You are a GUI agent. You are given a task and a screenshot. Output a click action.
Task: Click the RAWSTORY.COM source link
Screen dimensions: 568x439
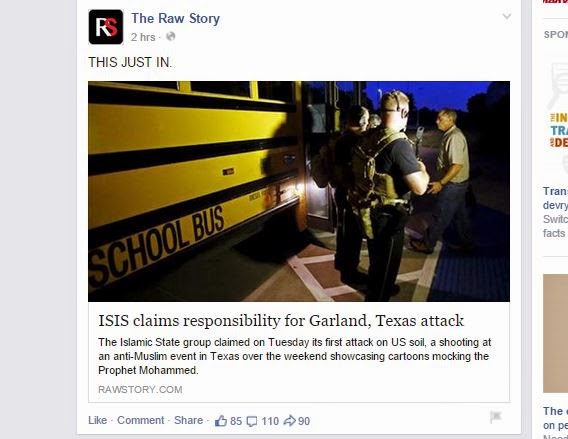click(x=140, y=389)
